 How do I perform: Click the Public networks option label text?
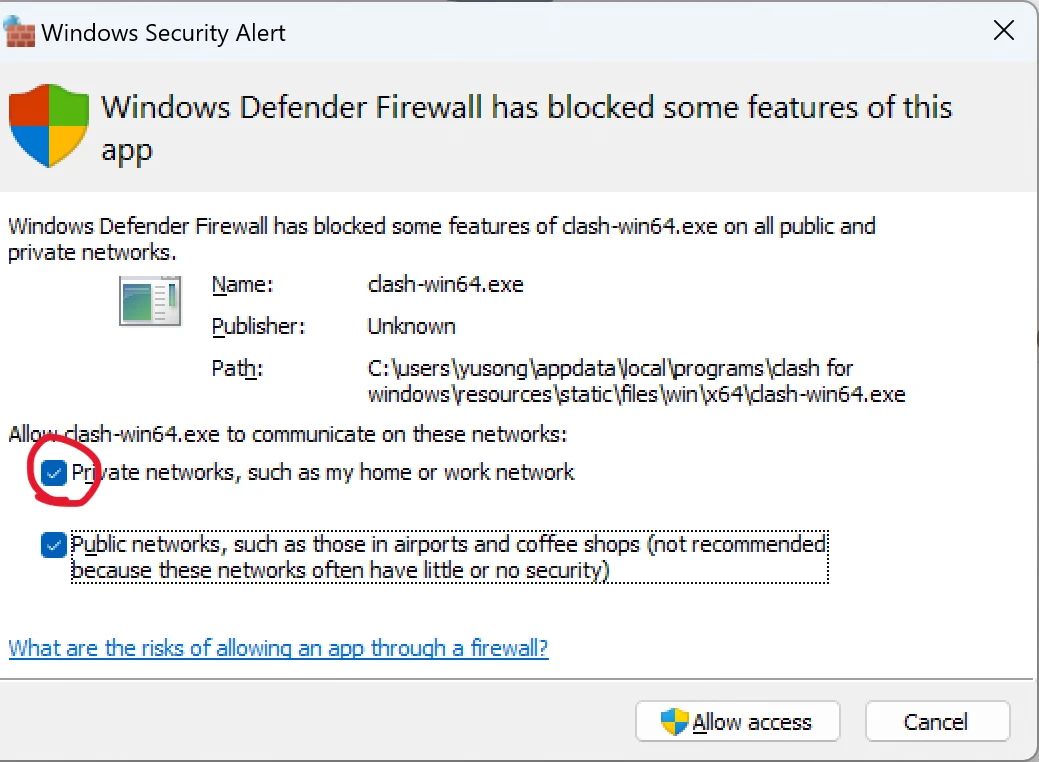[448, 557]
